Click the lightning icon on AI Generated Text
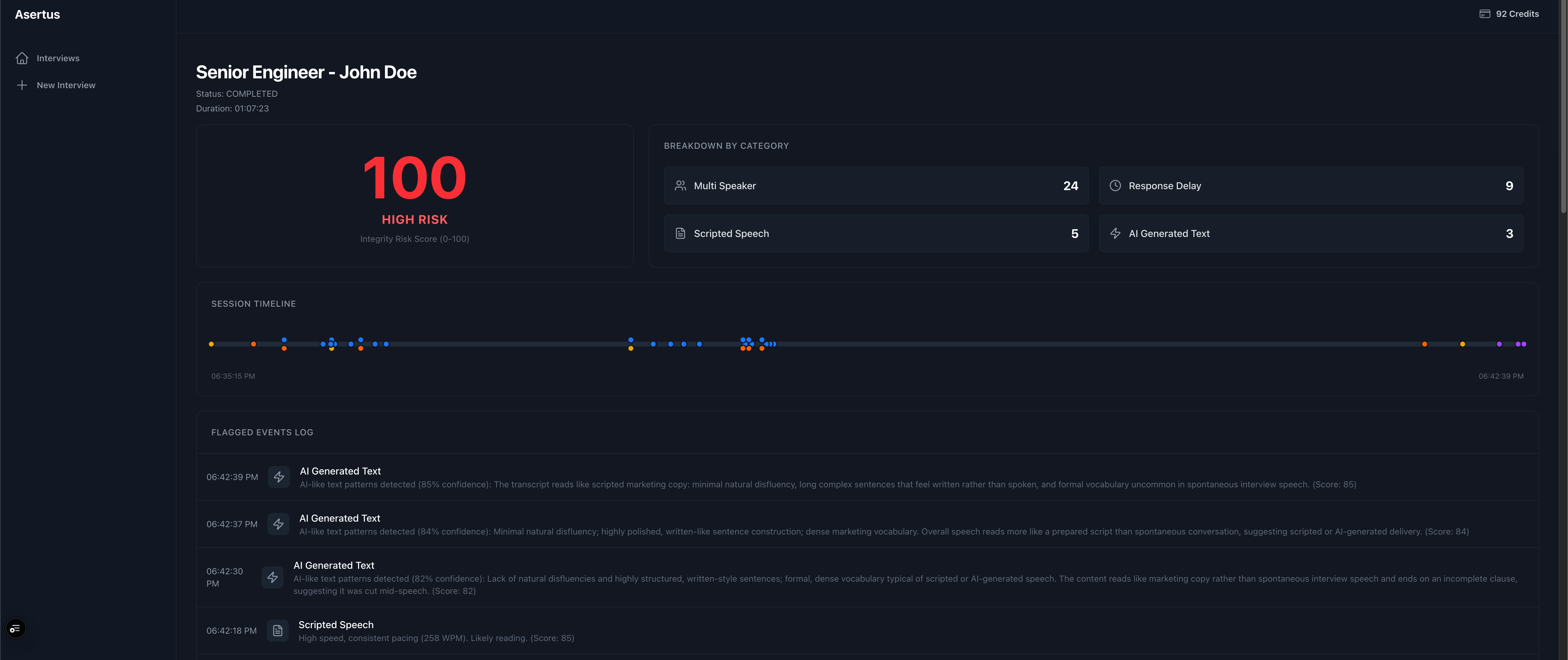The width and height of the screenshot is (1568, 660). (x=1115, y=233)
